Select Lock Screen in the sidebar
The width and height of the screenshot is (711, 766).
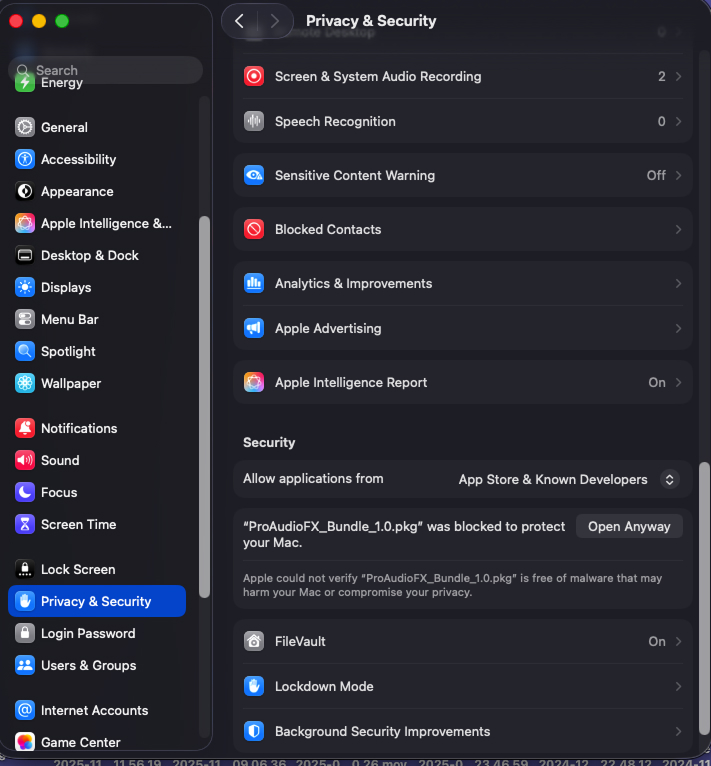(78, 570)
